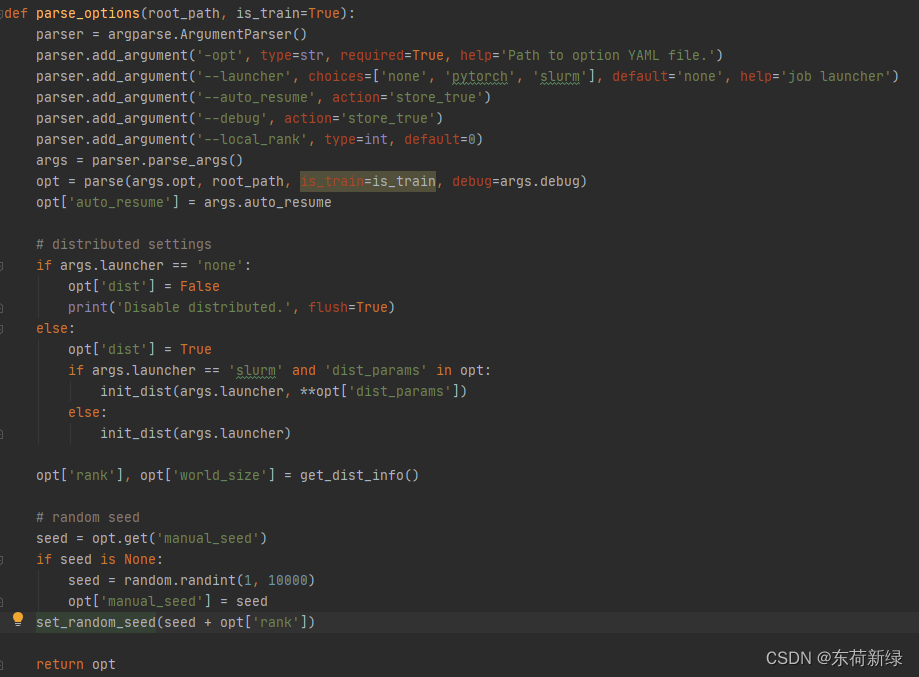Click the yellow light bulb intention icon
919x677 pixels.
tap(18, 620)
